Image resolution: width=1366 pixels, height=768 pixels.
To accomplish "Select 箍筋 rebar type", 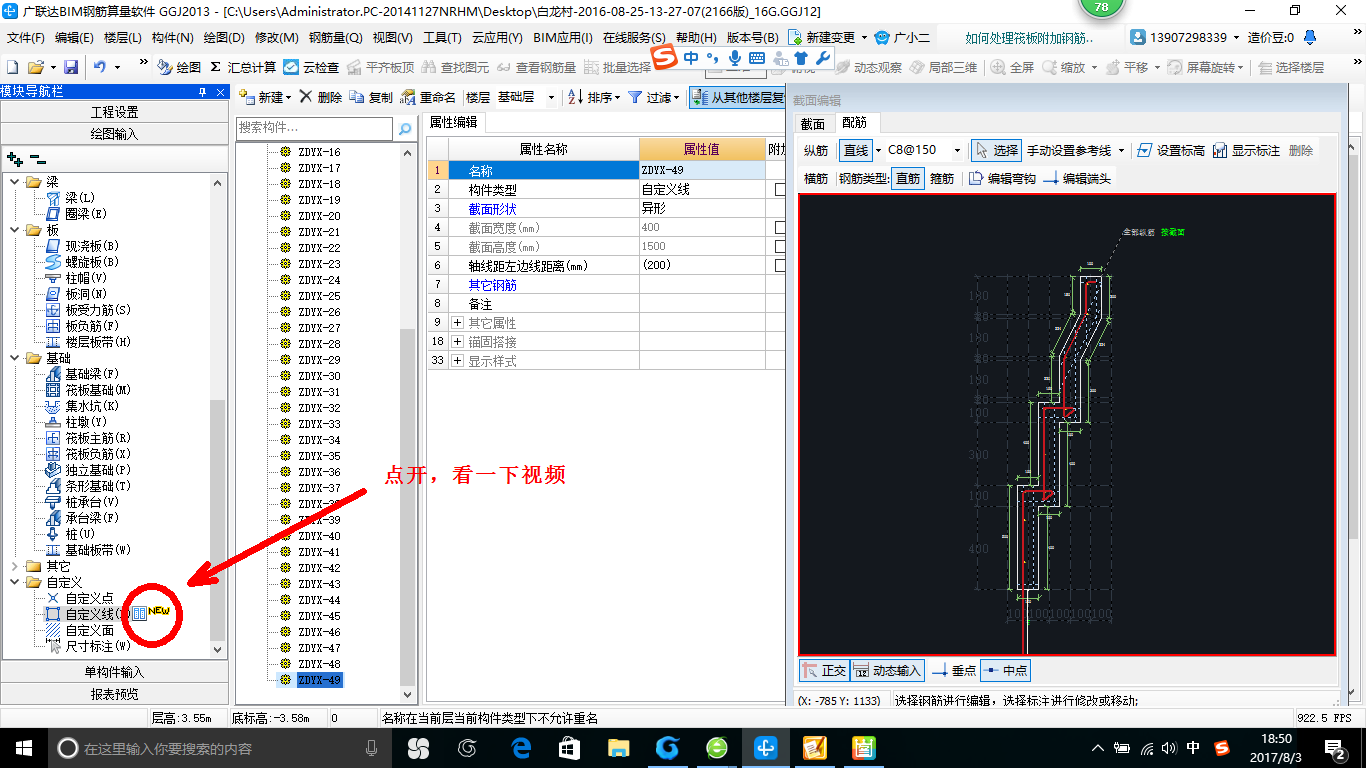I will pos(942,178).
